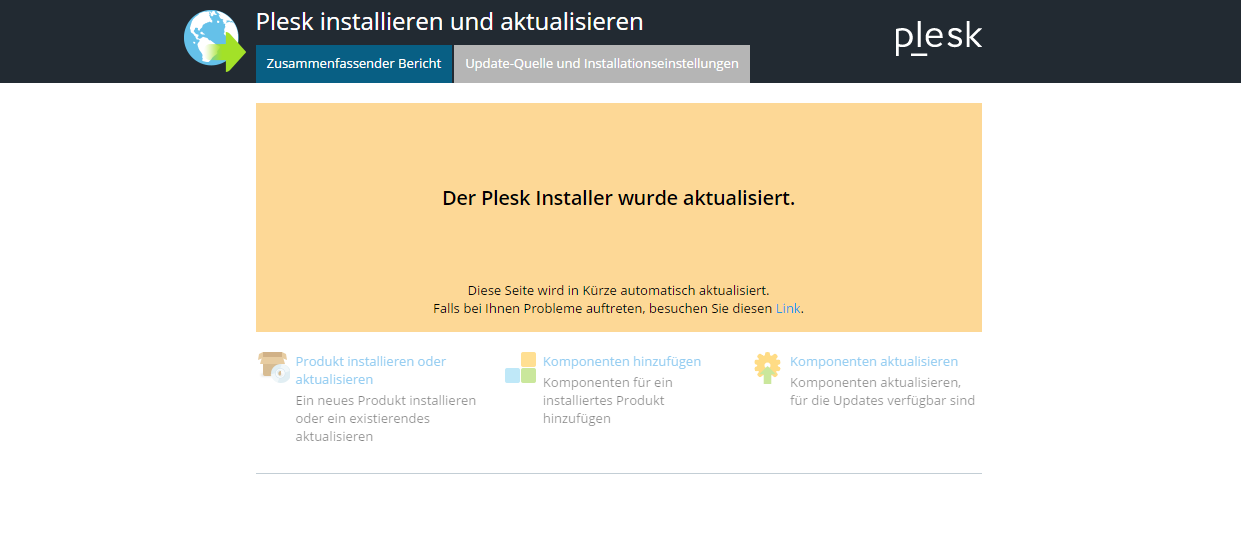Click description 'Komponenten aktualisieren, für die Updates verfügbar sind'

(882, 391)
